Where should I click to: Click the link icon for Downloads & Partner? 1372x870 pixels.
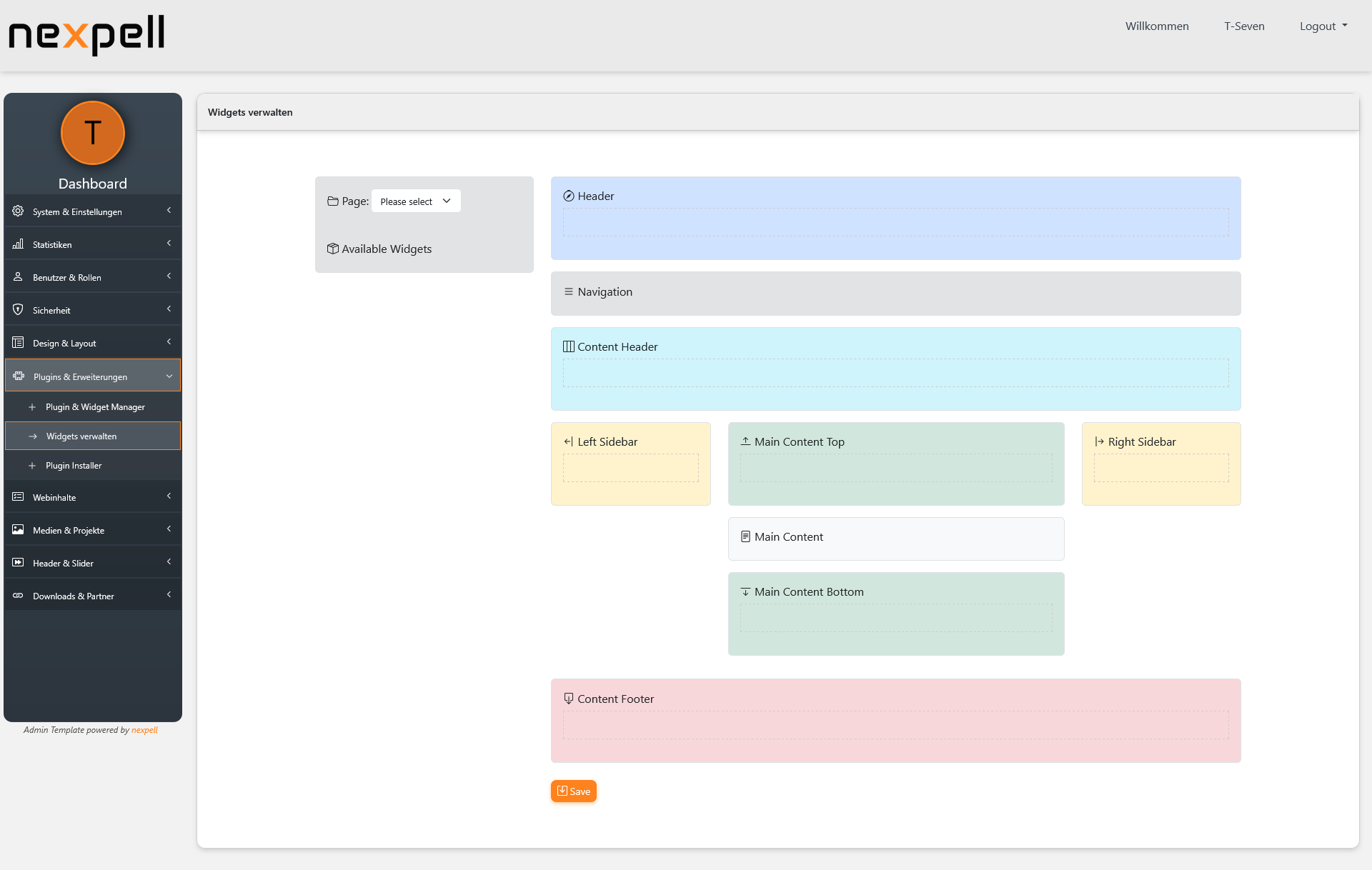(x=18, y=595)
